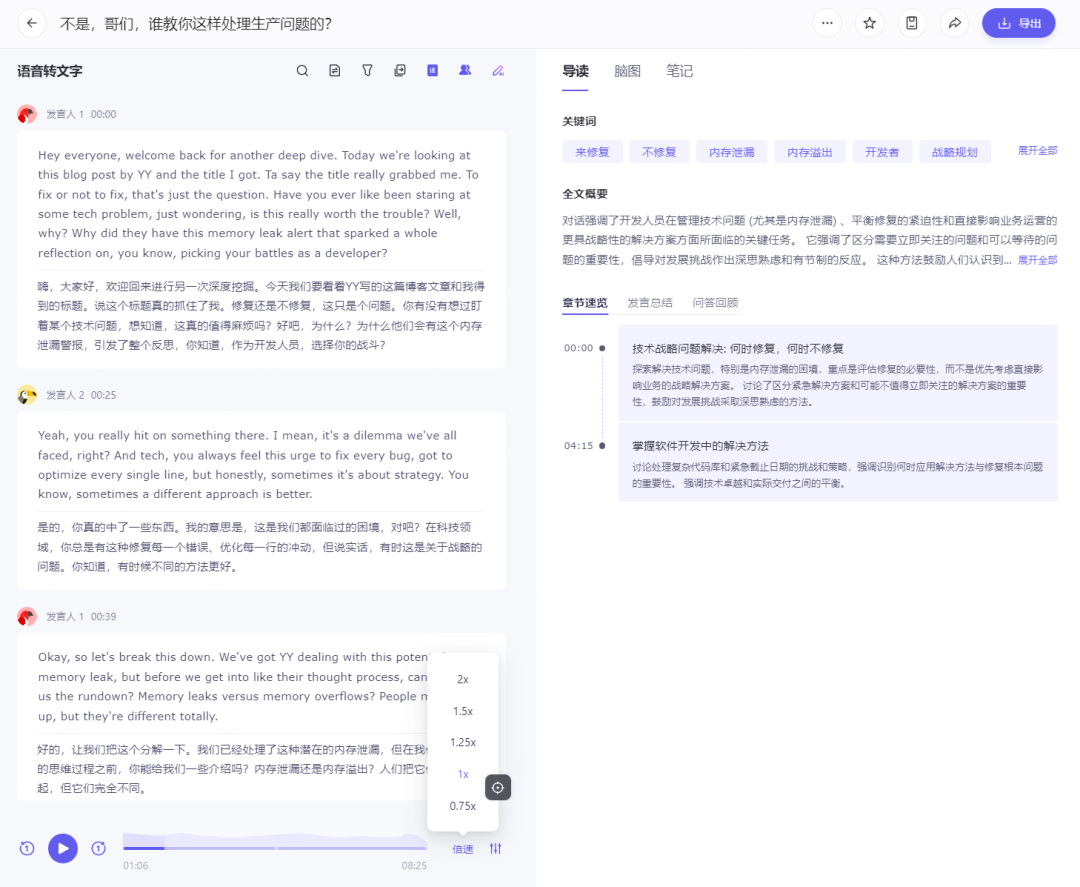The image size is (1080, 887).
Task: Select the 章节速览 sub-tab
Action: pos(585,303)
